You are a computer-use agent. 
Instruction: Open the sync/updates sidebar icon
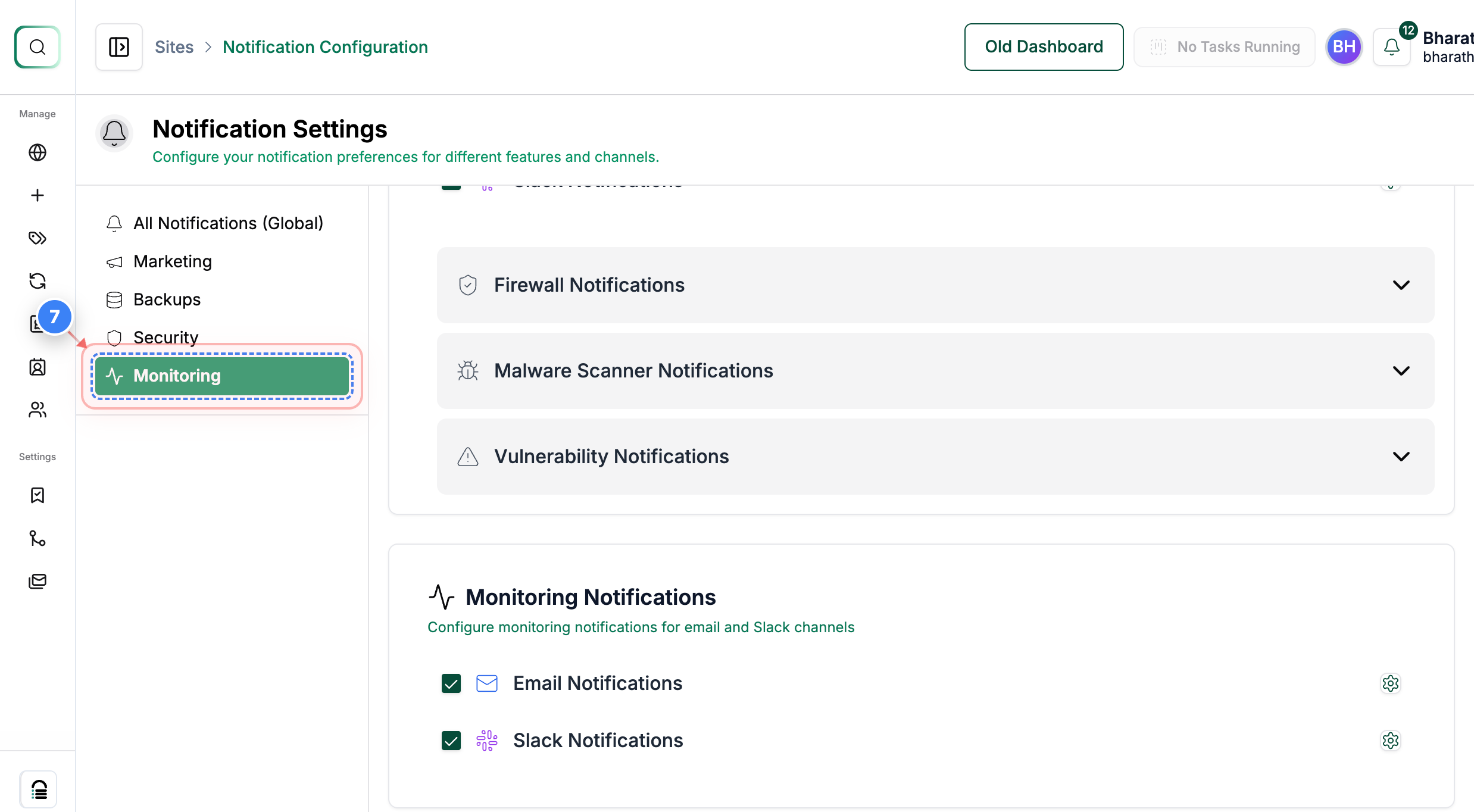click(x=37, y=280)
